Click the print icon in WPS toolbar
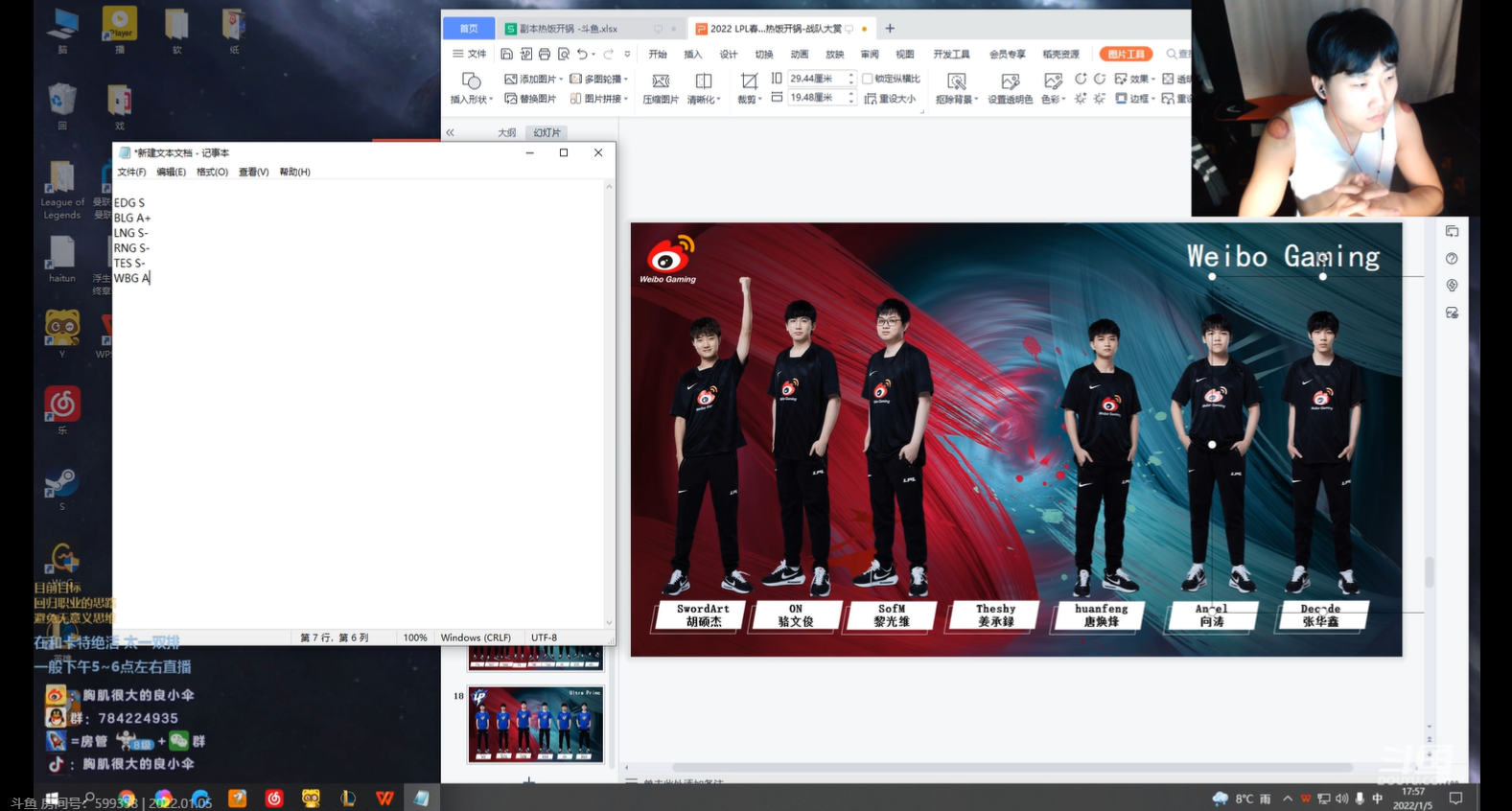 pos(545,55)
